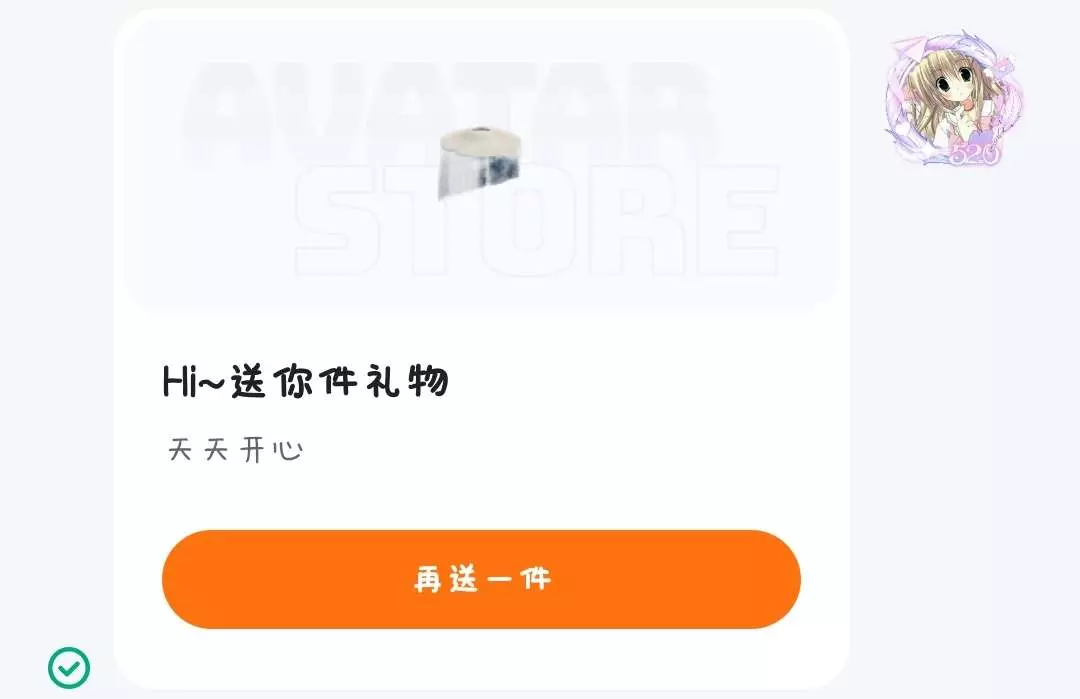This screenshot has height=699, width=1080.
Task: Click the 件 character on orange button
Action: (x=535, y=579)
